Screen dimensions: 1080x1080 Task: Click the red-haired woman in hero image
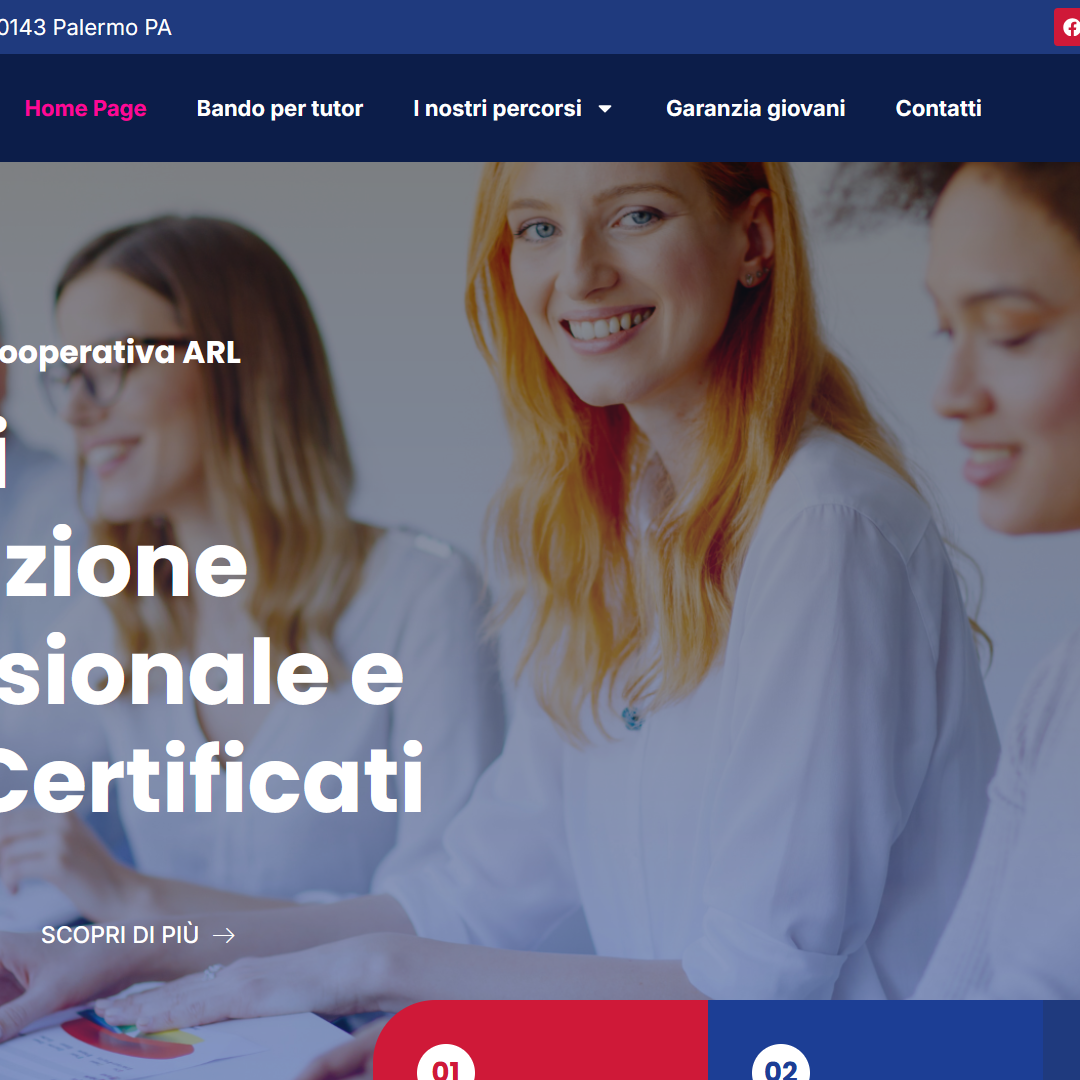689,482
